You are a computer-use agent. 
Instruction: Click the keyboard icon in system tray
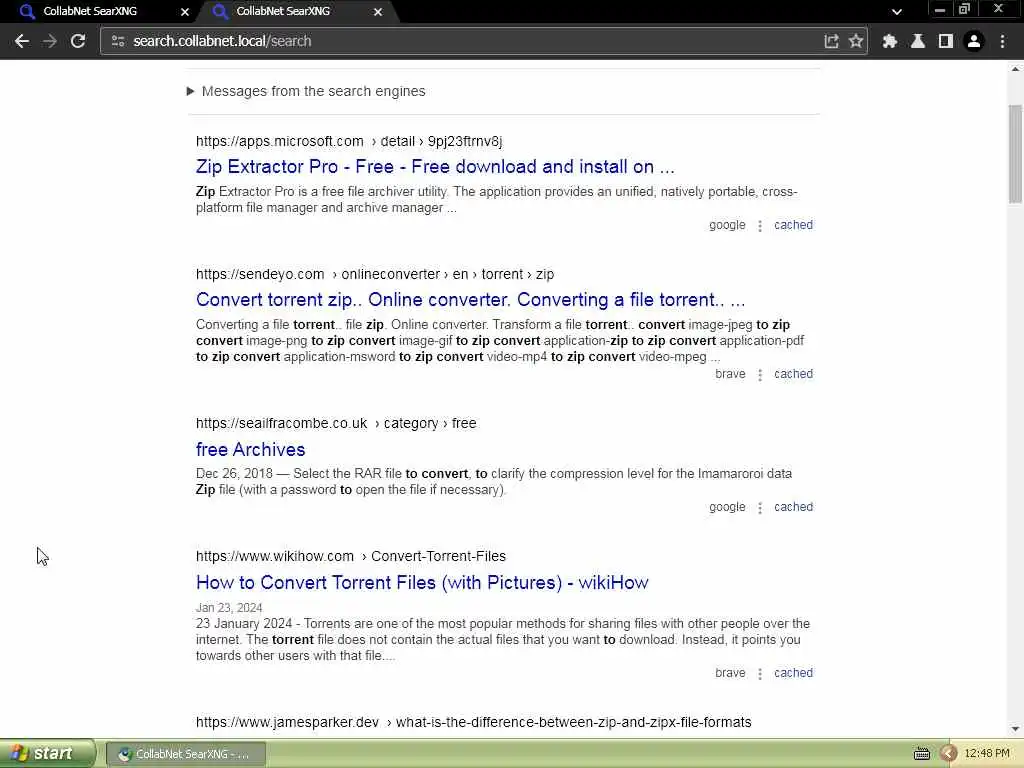[921, 754]
